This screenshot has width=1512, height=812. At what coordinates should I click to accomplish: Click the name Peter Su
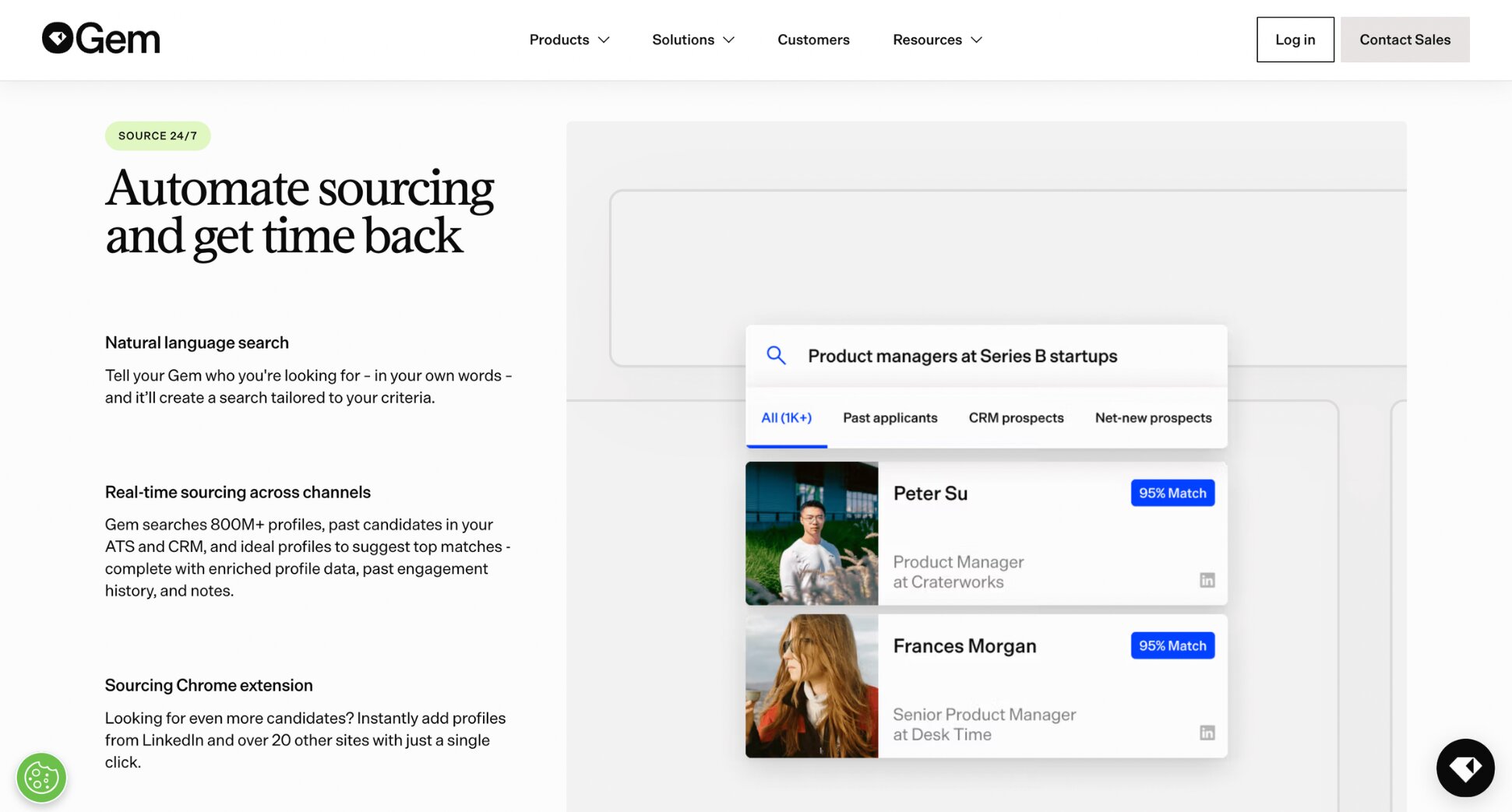(x=930, y=494)
